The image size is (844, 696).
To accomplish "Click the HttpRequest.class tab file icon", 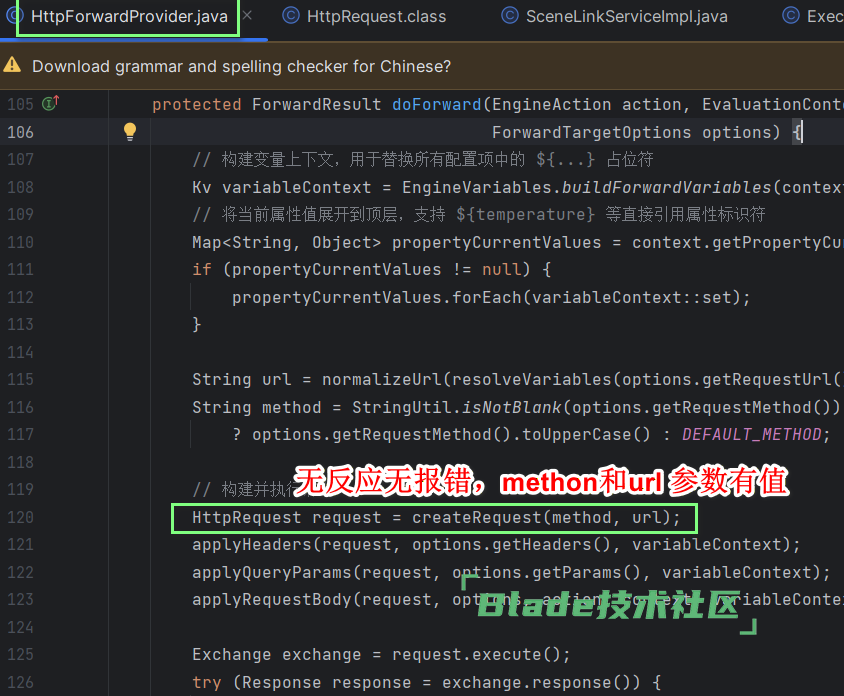I will click(291, 16).
